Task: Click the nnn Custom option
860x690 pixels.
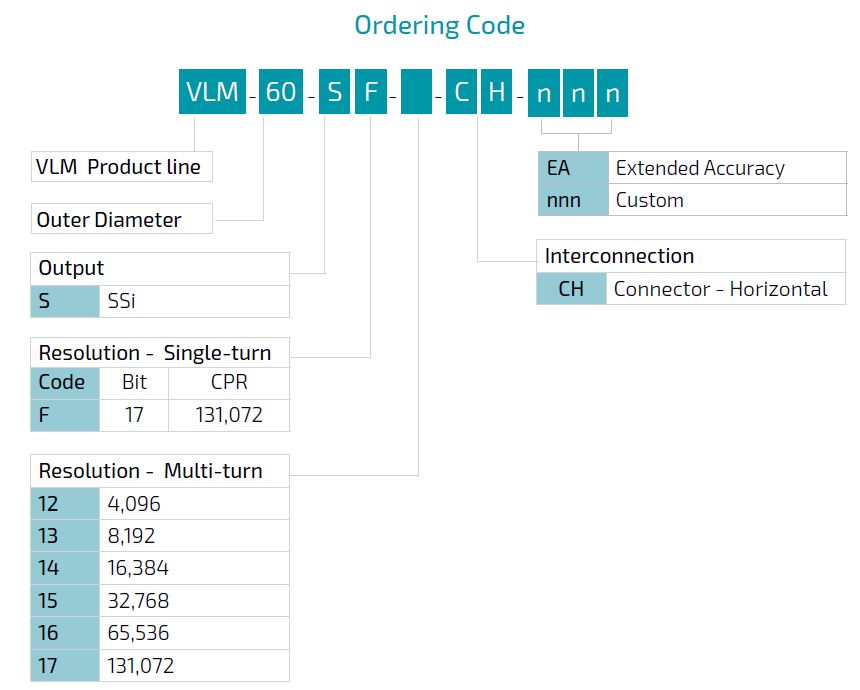Action: (x=691, y=200)
